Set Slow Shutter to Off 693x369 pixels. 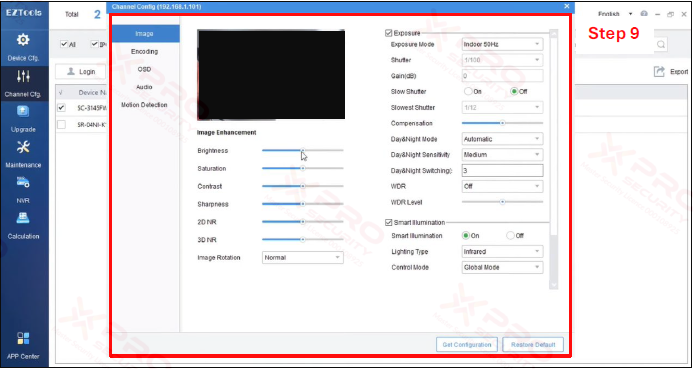tap(514, 91)
